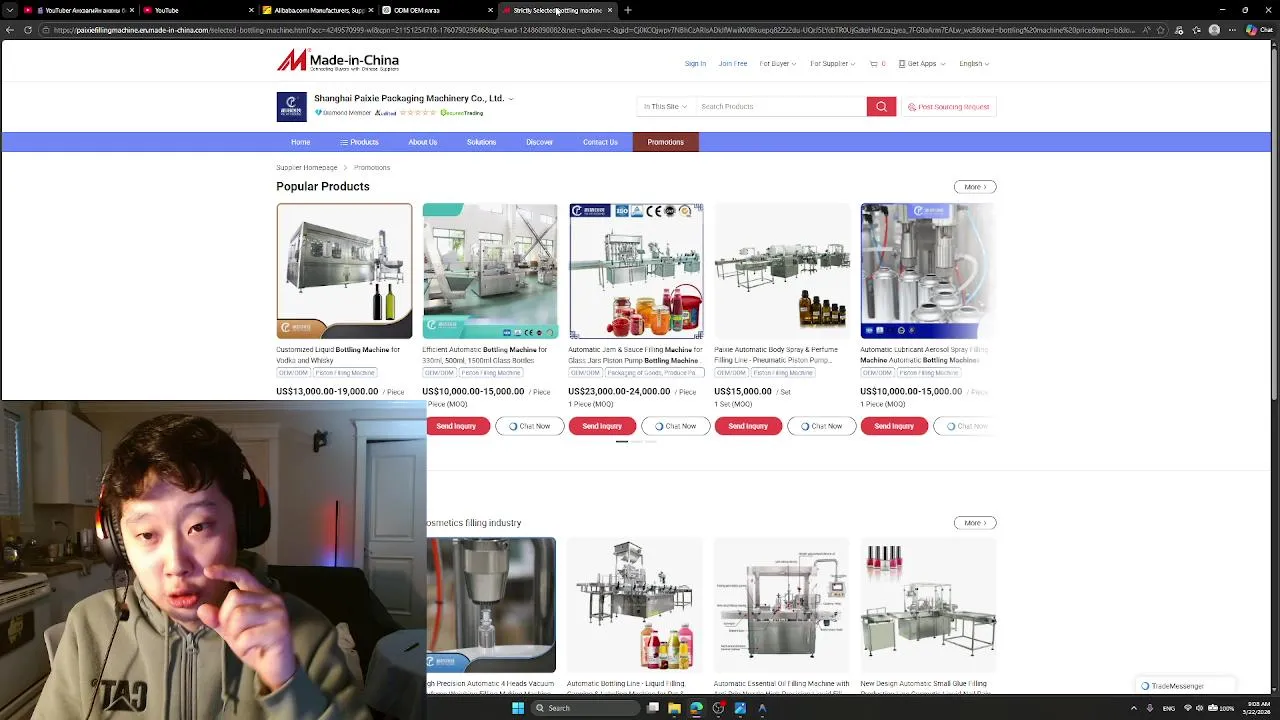Click More beside Popular Products
The image size is (1280, 720).
point(975,187)
